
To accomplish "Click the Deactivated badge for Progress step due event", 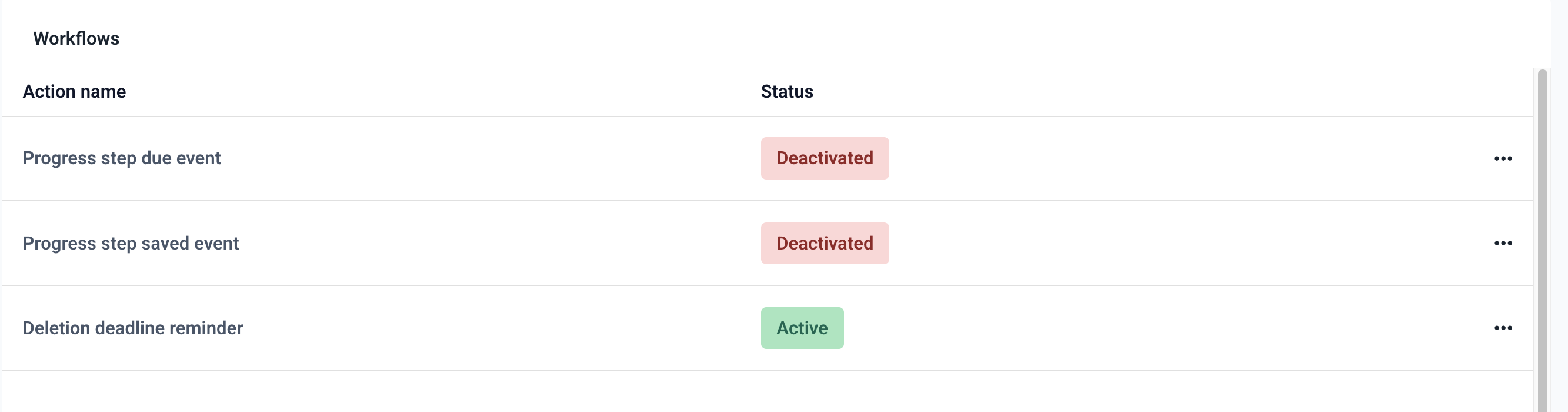I will coord(824,158).
